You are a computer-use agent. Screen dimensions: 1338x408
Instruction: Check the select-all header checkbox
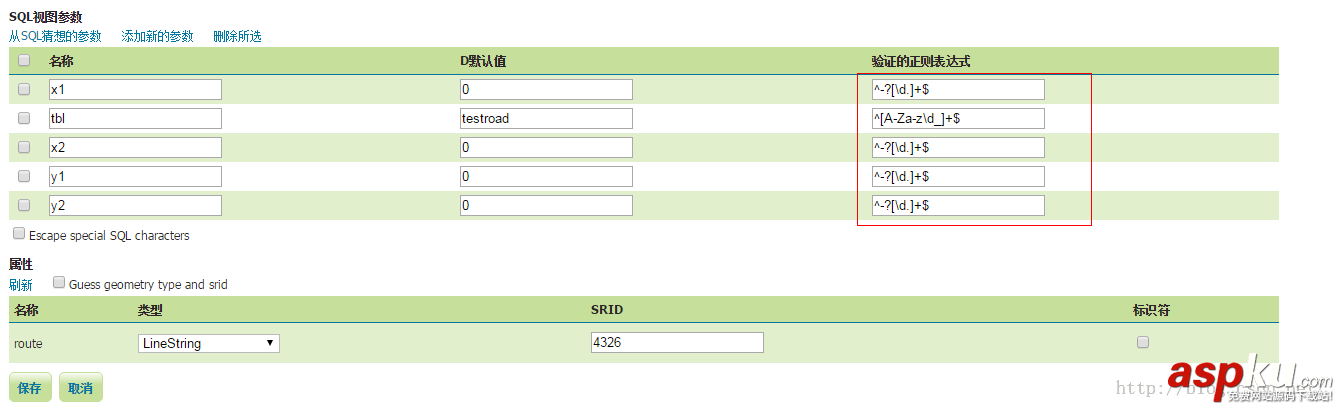24,60
